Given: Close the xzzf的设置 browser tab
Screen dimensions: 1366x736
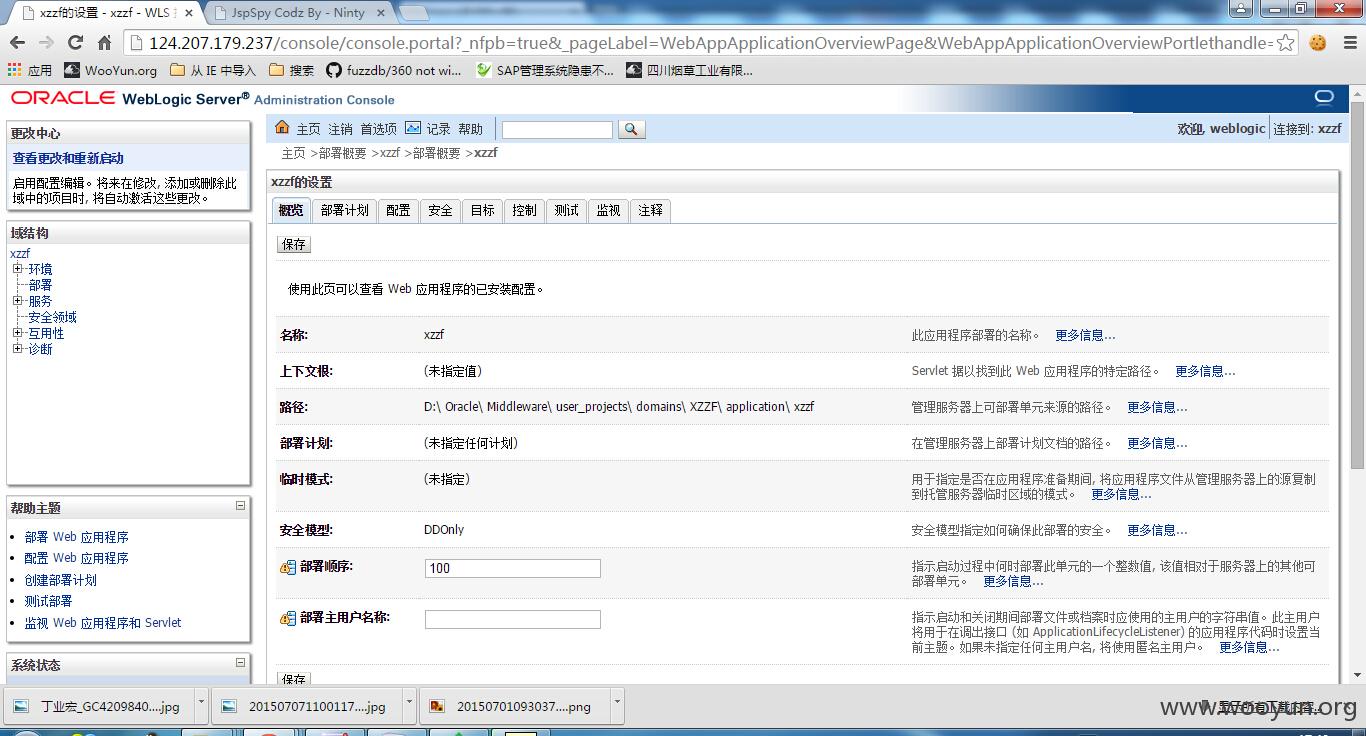Looking at the screenshot, I should (x=189, y=13).
